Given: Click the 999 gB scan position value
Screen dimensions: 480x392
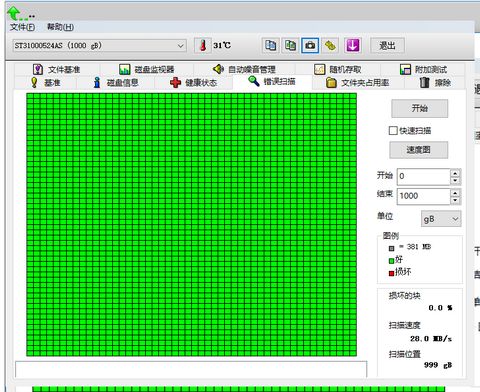Looking at the screenshot, I should [438, 365].
